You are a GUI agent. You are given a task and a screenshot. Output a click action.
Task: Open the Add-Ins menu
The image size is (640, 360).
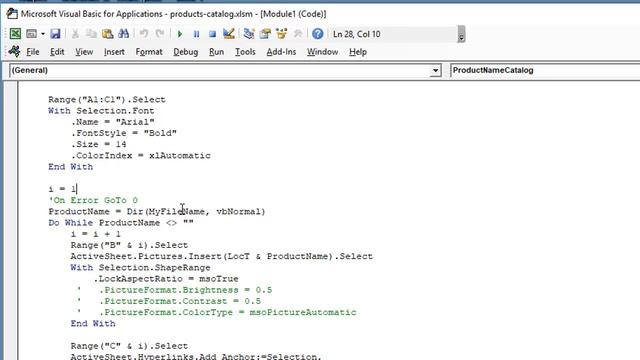(x=281, y=52)
